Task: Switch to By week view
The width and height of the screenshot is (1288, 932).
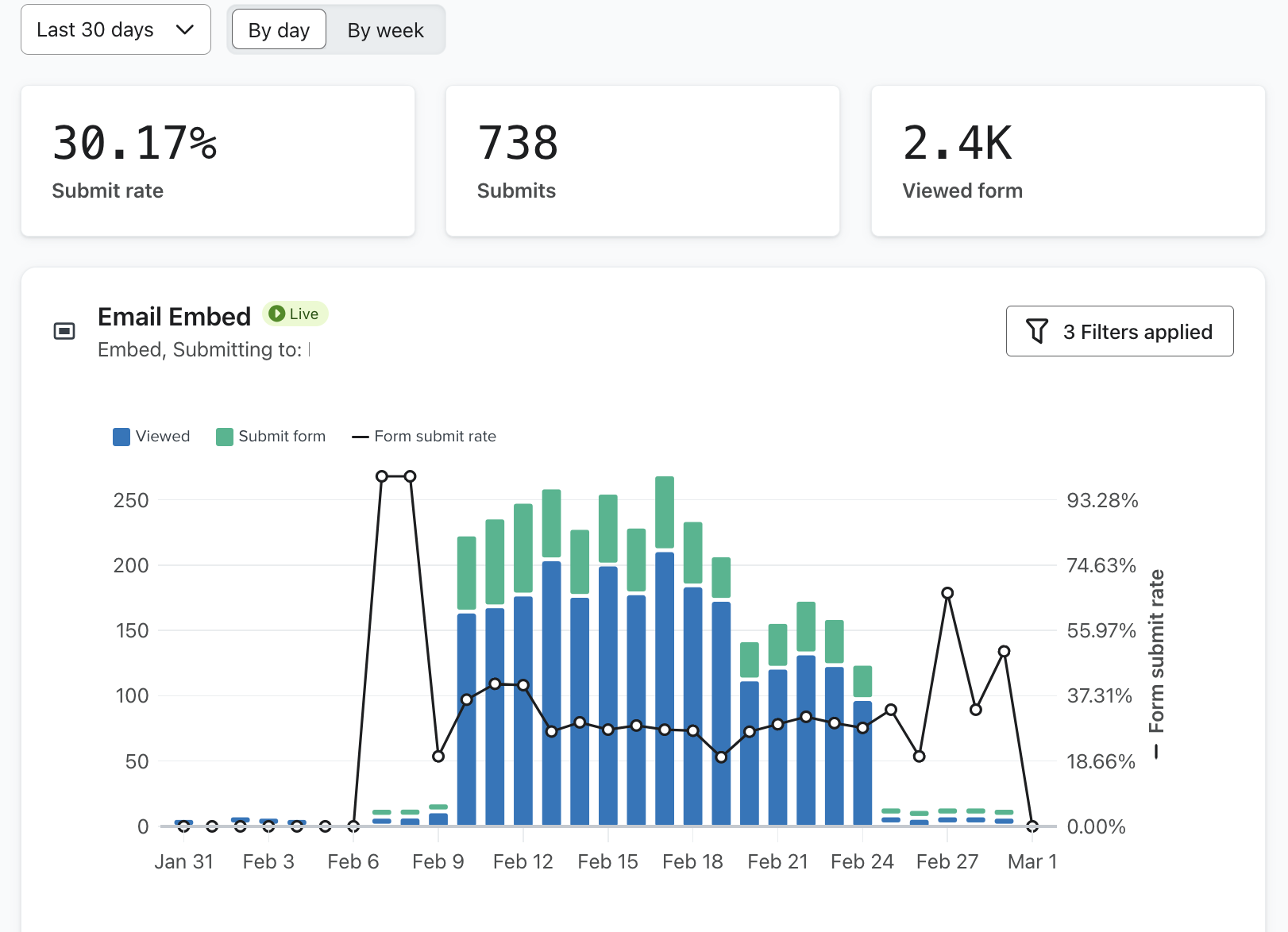Action: click(385, 29)
